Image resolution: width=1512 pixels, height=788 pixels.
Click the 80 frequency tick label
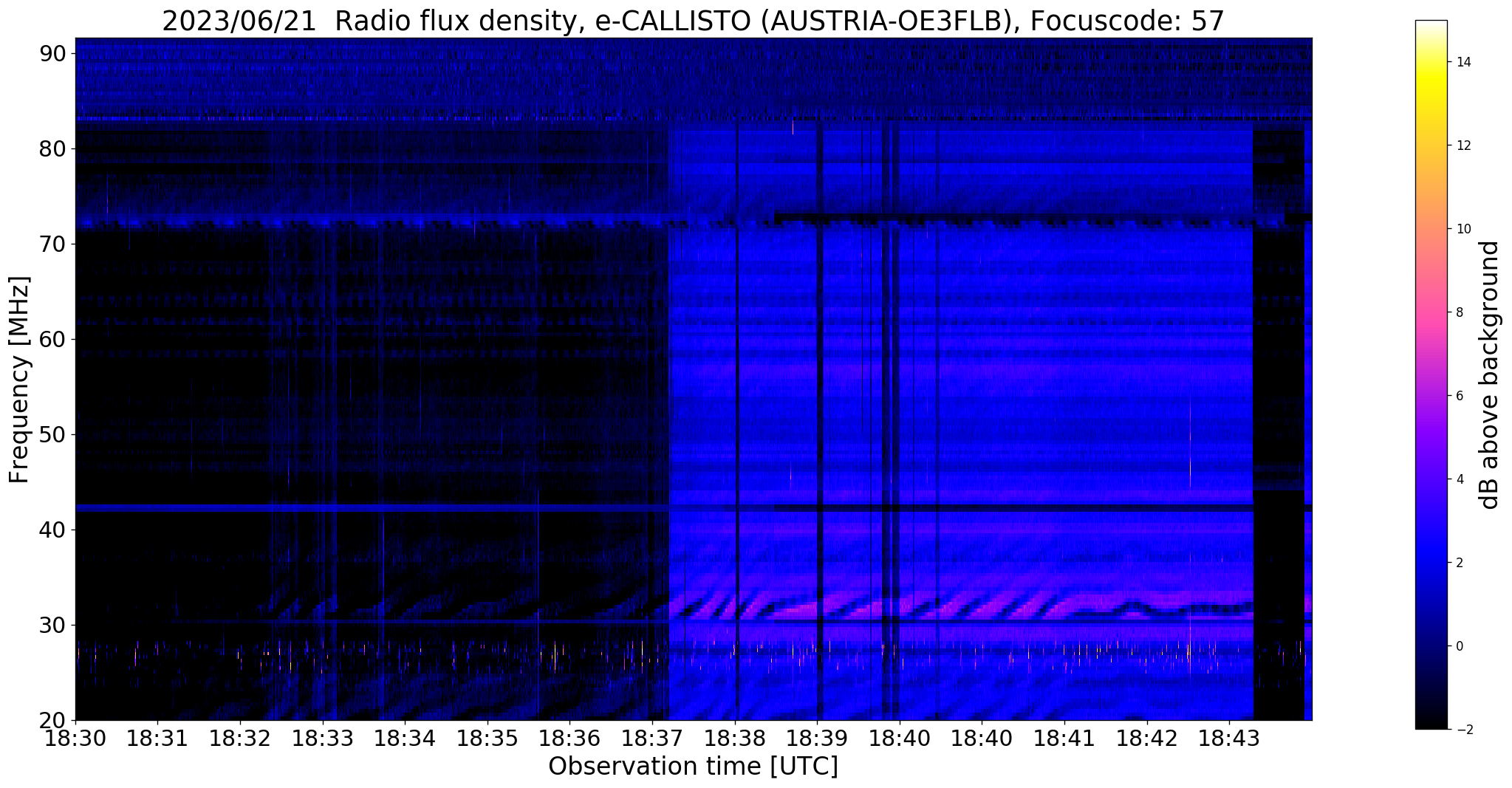[x=55, y=148]
